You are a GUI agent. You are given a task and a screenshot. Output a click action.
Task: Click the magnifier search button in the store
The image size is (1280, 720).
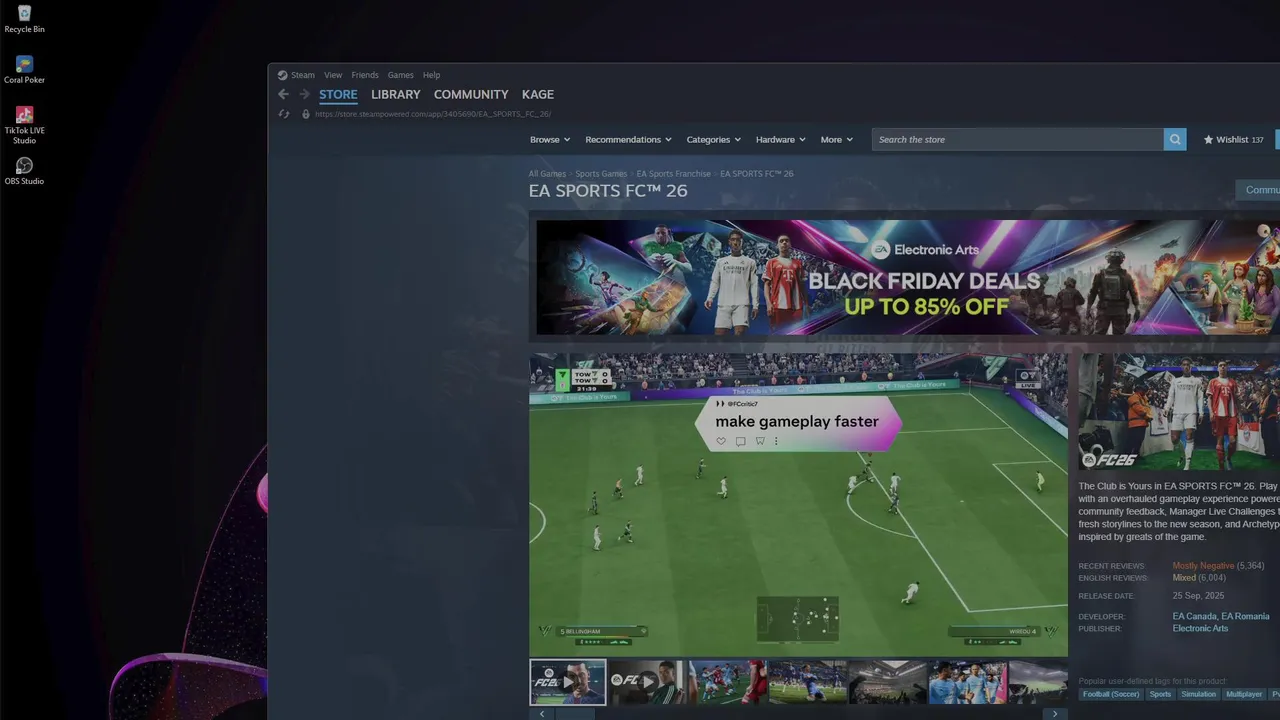click(x=1175, y=140)
